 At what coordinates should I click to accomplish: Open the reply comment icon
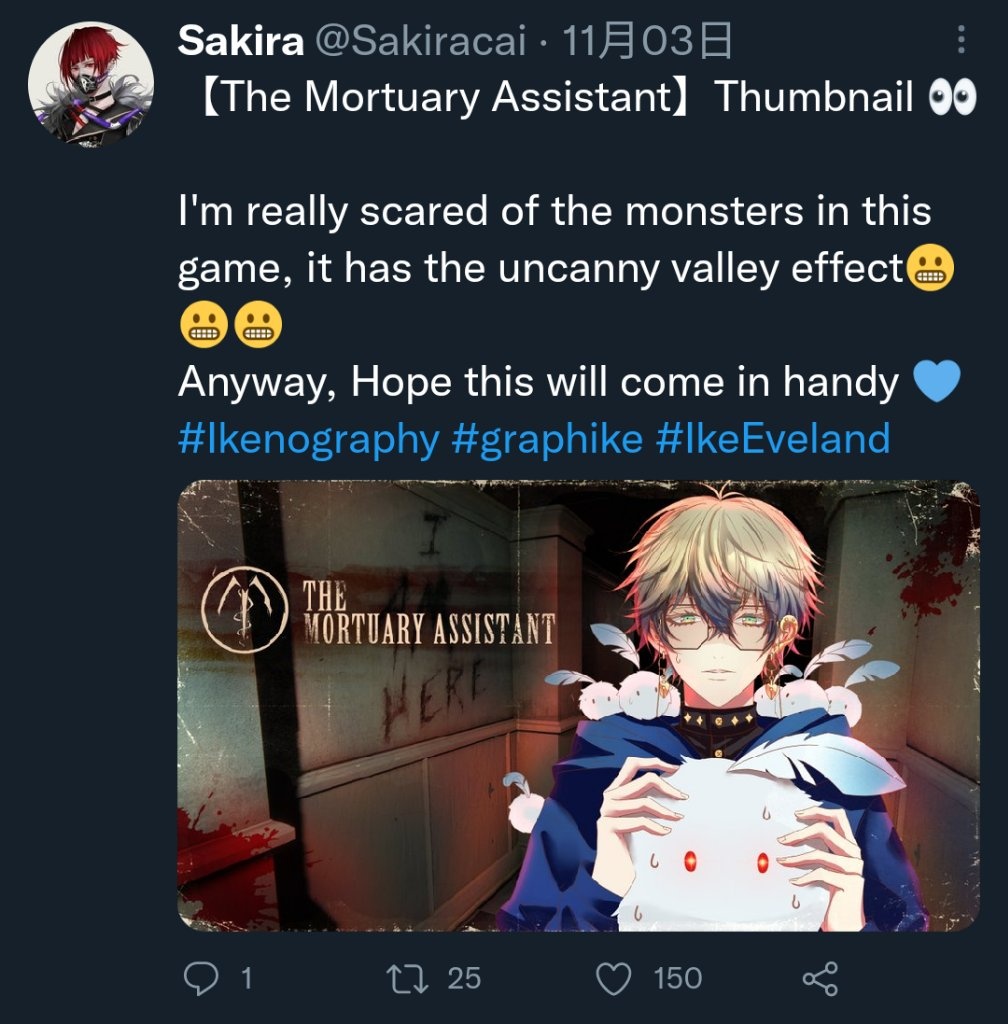(x=200, y=978)
